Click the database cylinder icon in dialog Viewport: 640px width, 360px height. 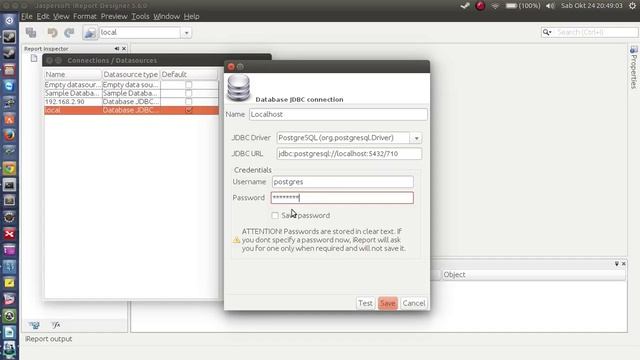pos(239,88)
